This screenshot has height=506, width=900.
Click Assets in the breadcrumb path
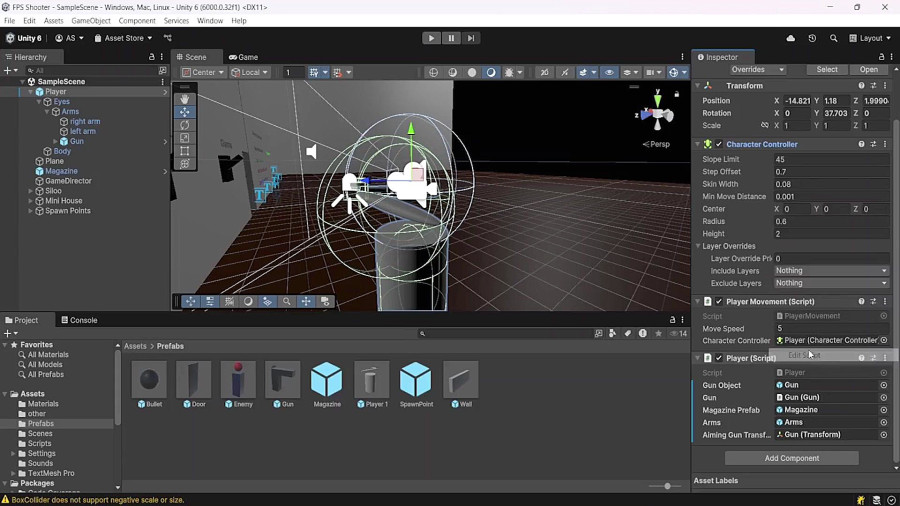point(135,346)
